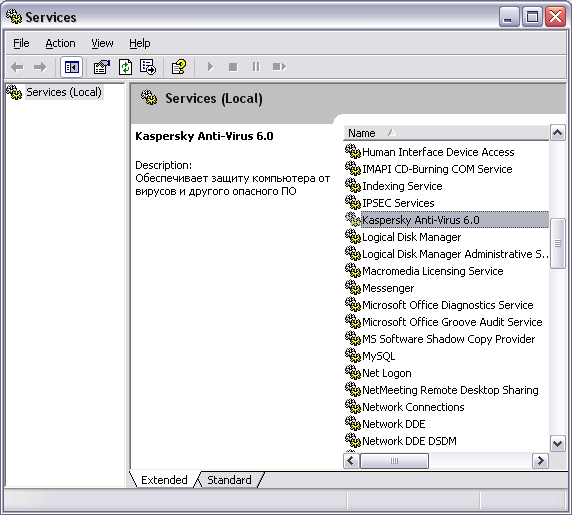The width and height of the screenshot is (572, 515).
Task: Click the vertical scrollbar up arrow
Action: [x=557, y=133]
